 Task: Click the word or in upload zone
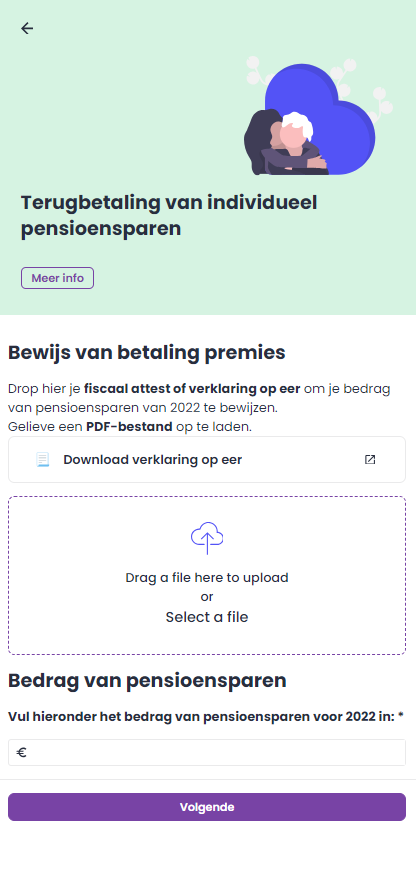click(207, 597)
